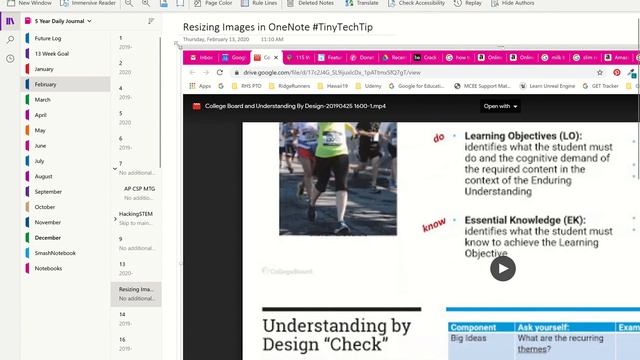Open recent notes clock icon
640x360 pixels.
10,58
